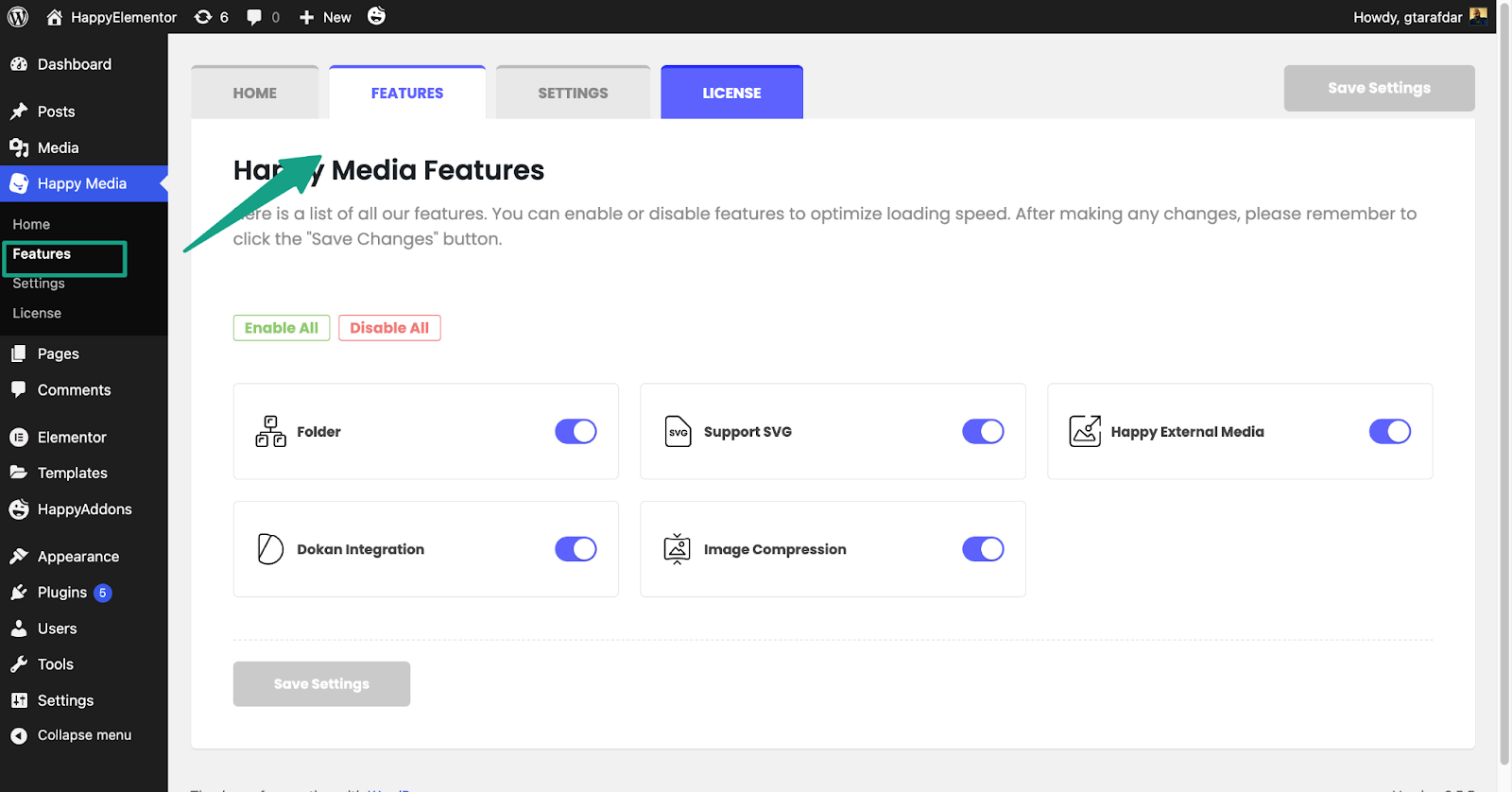Click the plus New icon
The height and width of the screenshot is (792, 1512).
(x=306, y=17)
